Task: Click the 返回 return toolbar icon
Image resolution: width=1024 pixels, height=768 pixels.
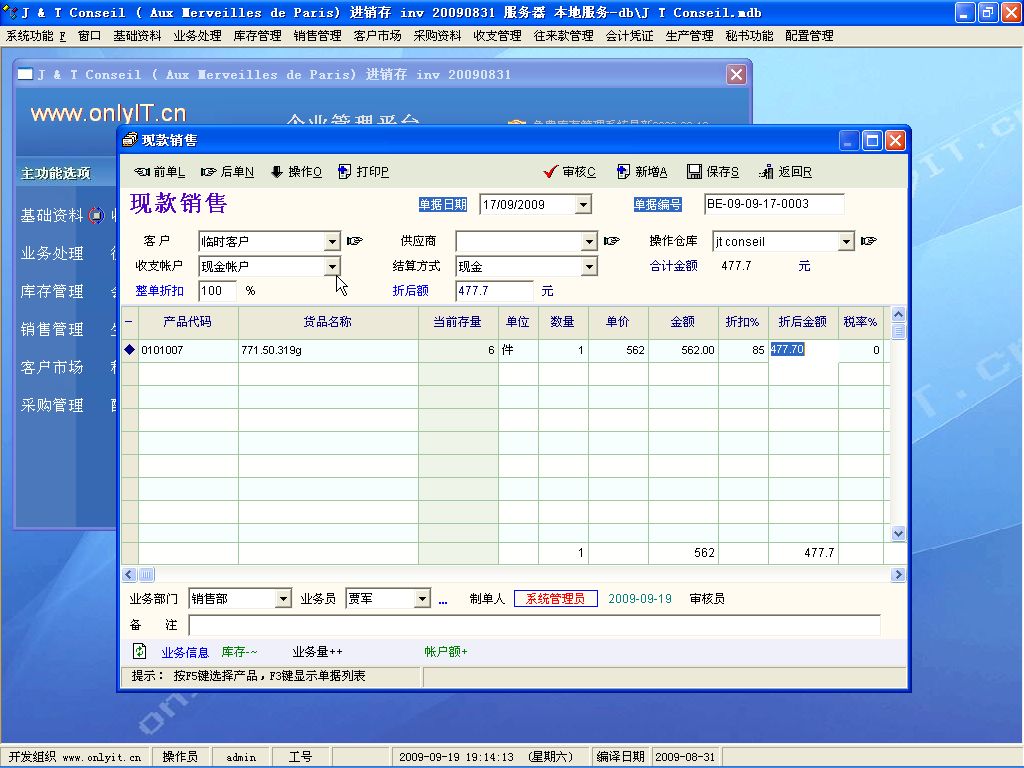Action: [766, 172]
